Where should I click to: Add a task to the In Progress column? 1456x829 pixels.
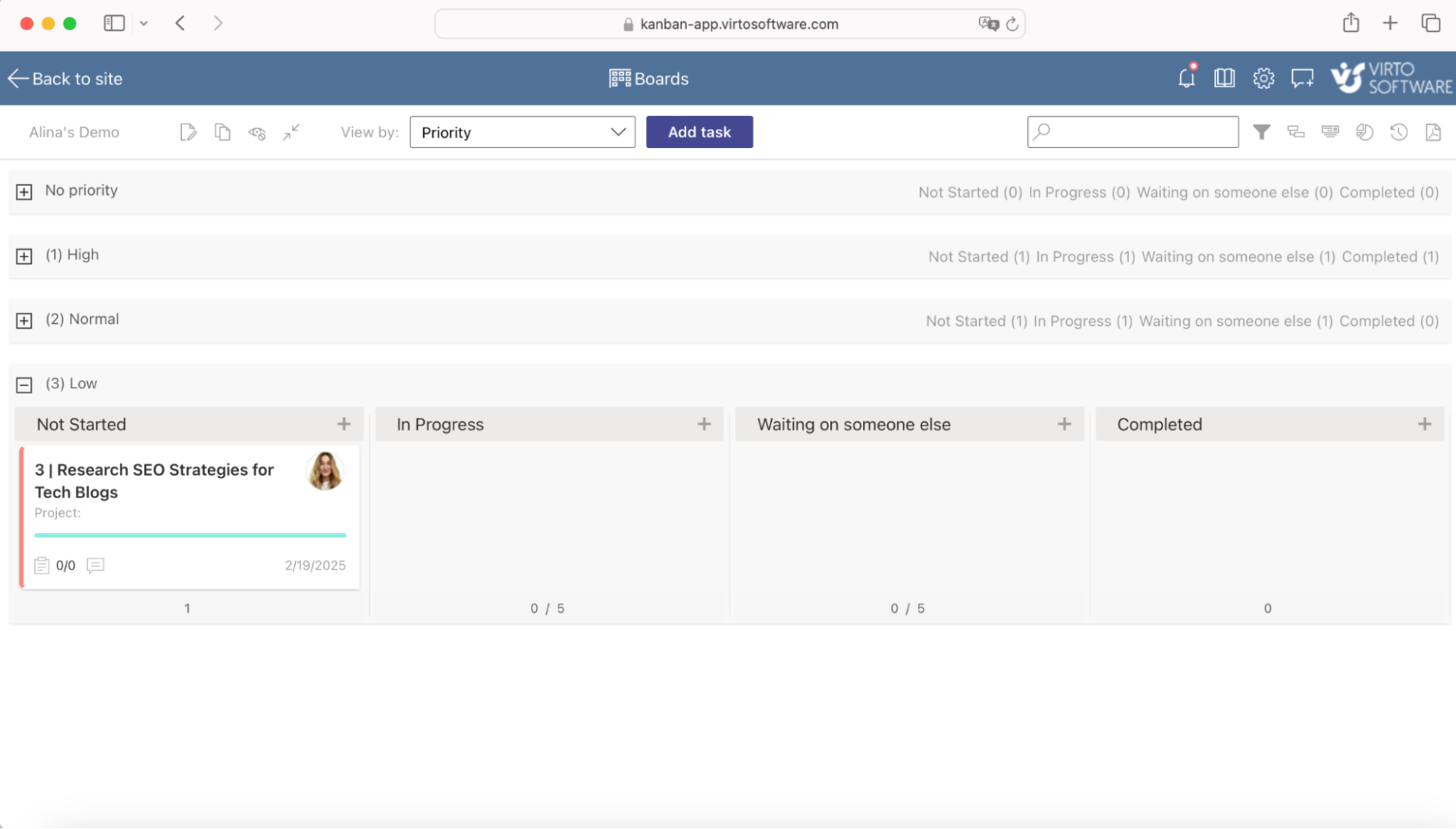[x=704, y=424]
